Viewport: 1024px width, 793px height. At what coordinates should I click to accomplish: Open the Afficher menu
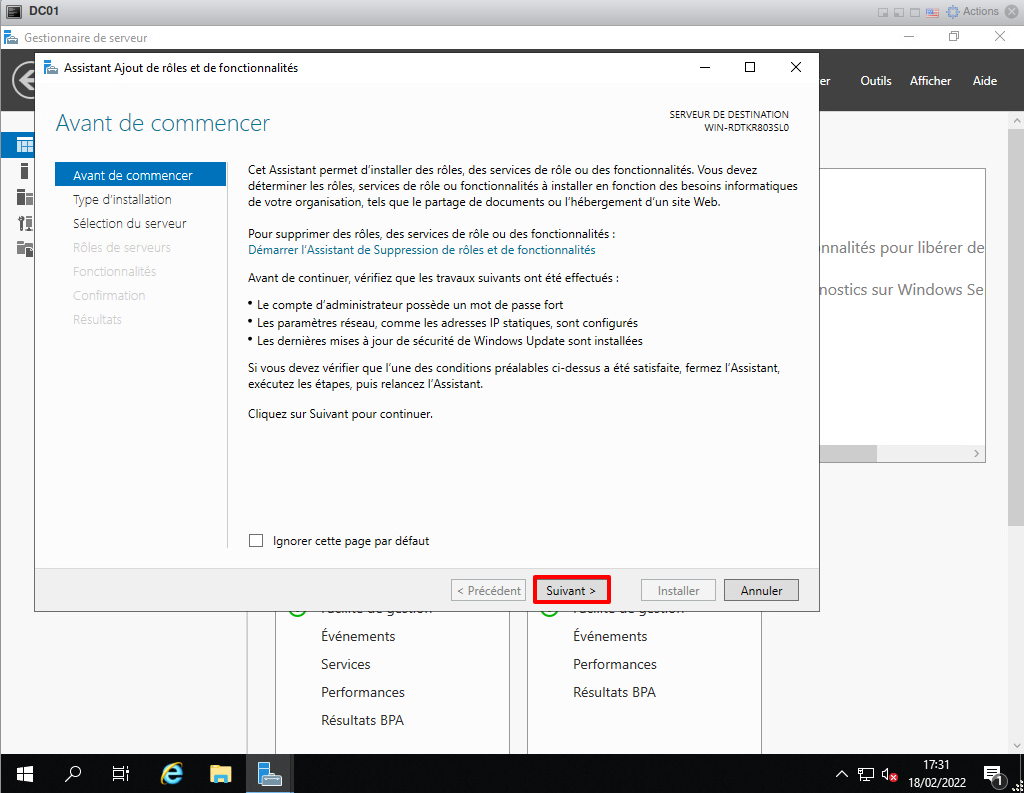point(930,81)
